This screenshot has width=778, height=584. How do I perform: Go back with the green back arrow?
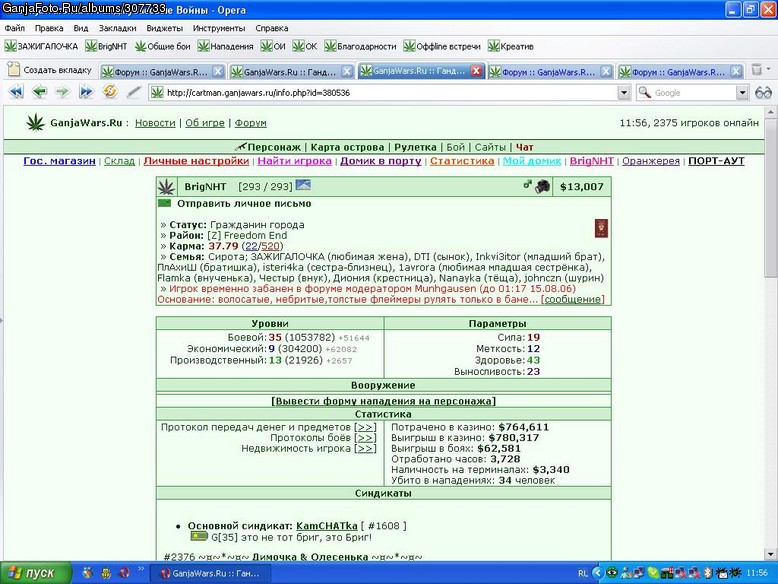[39, 92]
